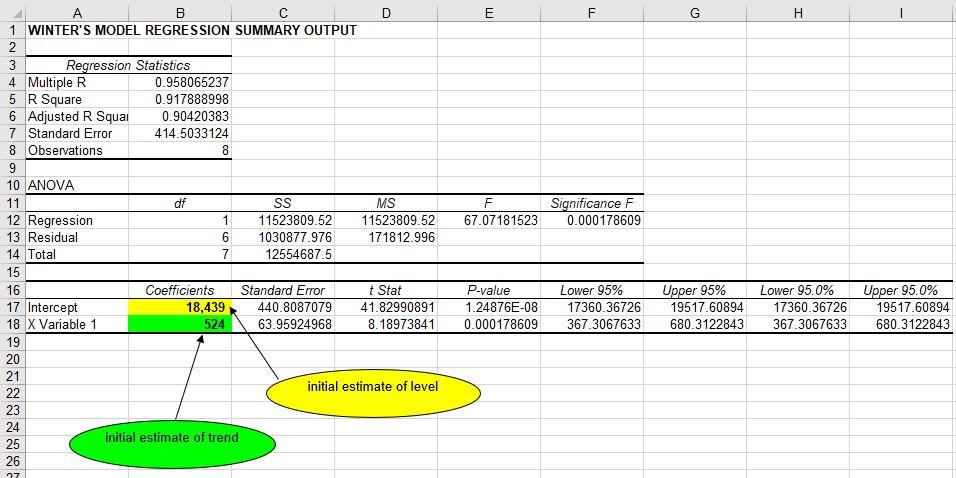The height and width of the screenshot is (478, 956).
Task: Click the Intercept standard error 440.8087079
Action: (x=283, y=307)
